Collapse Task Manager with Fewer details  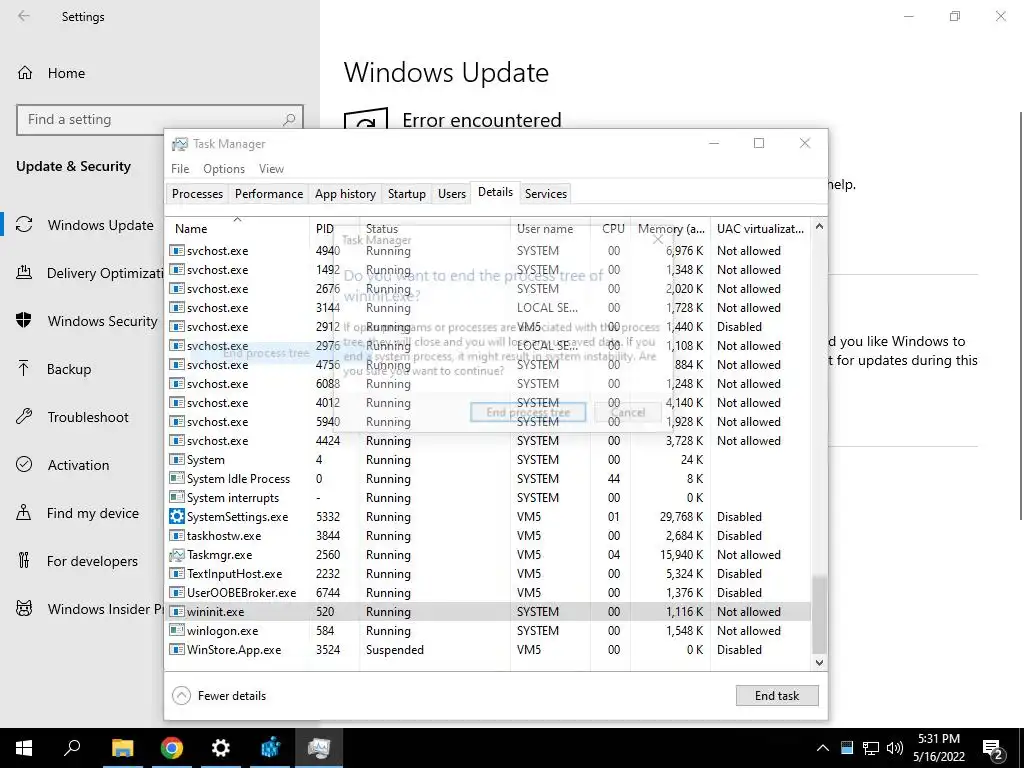pyautogui.click(x=219, y=696)
